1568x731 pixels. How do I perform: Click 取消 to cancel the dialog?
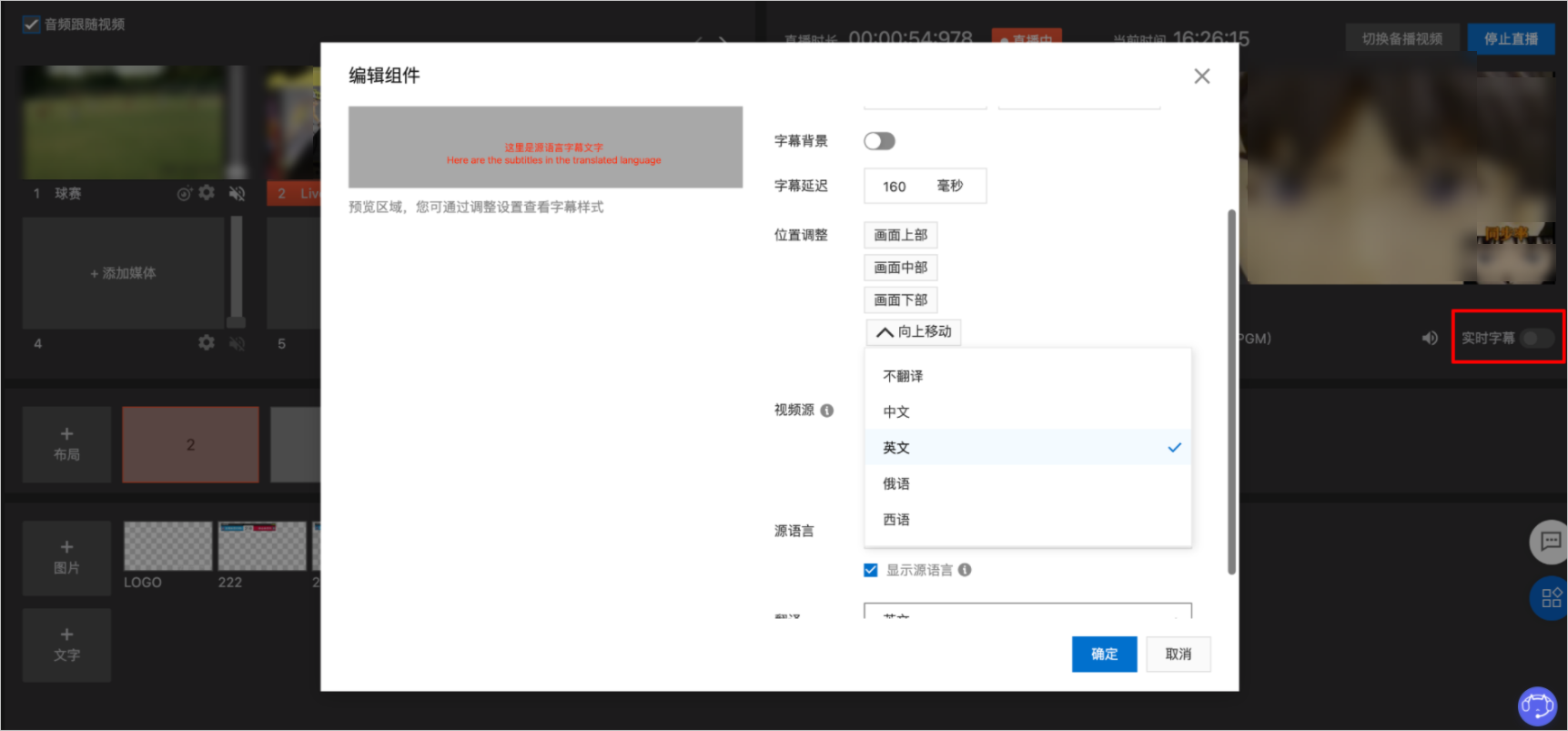(x=1179, y=654)
